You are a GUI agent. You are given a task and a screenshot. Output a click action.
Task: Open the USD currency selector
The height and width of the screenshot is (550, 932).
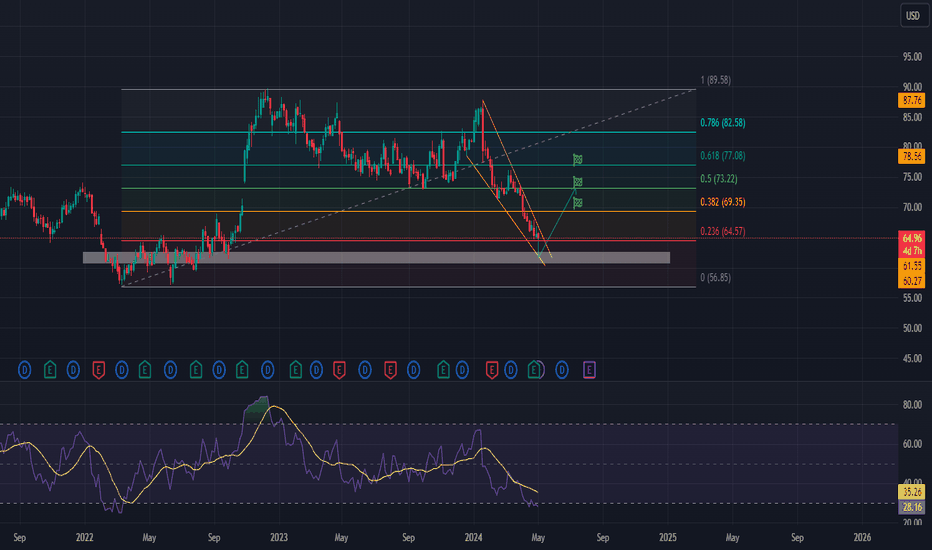(912, 15)
